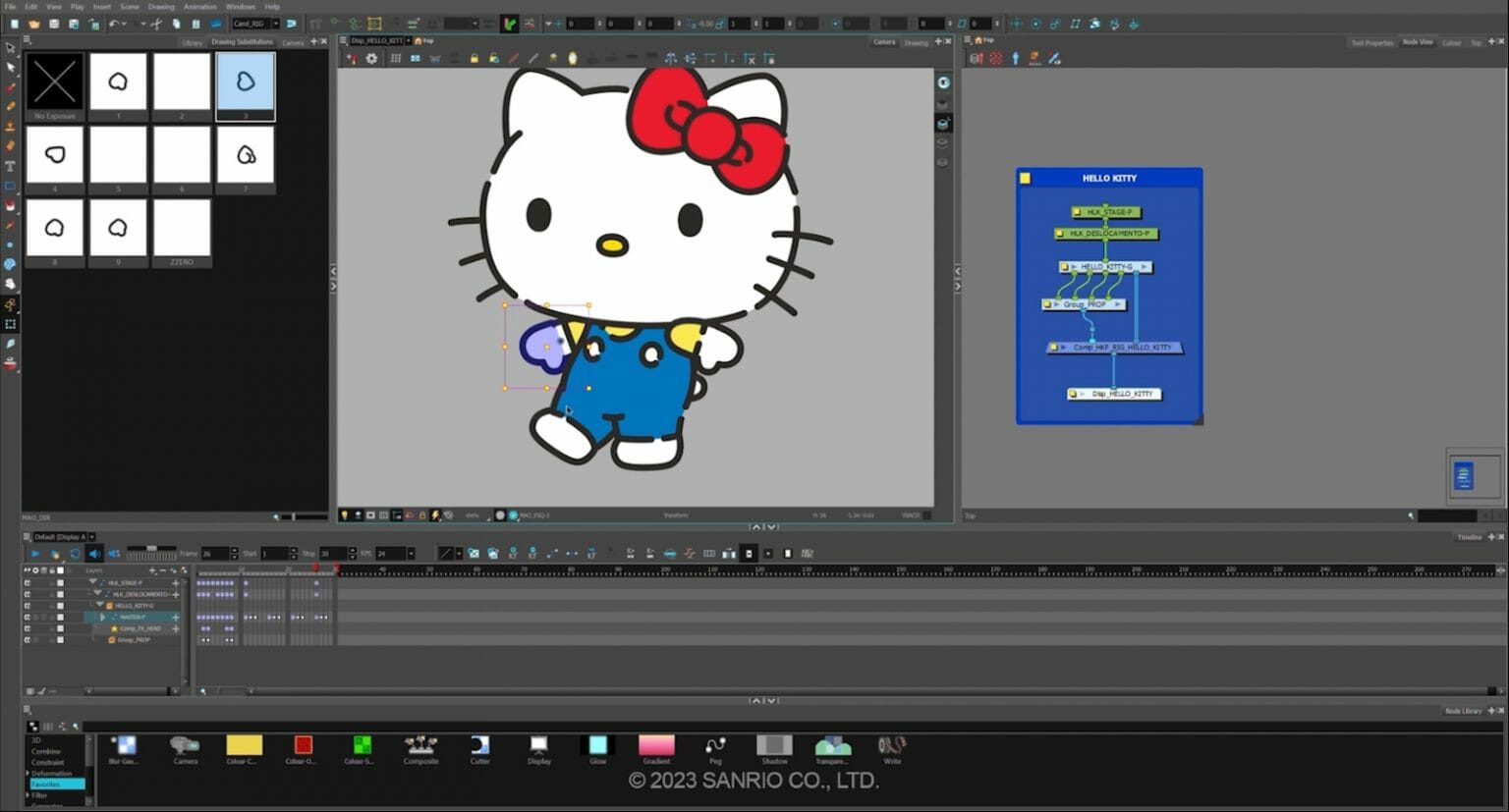Select the Brush tool

pyautogui.click(x=11, y=86)
